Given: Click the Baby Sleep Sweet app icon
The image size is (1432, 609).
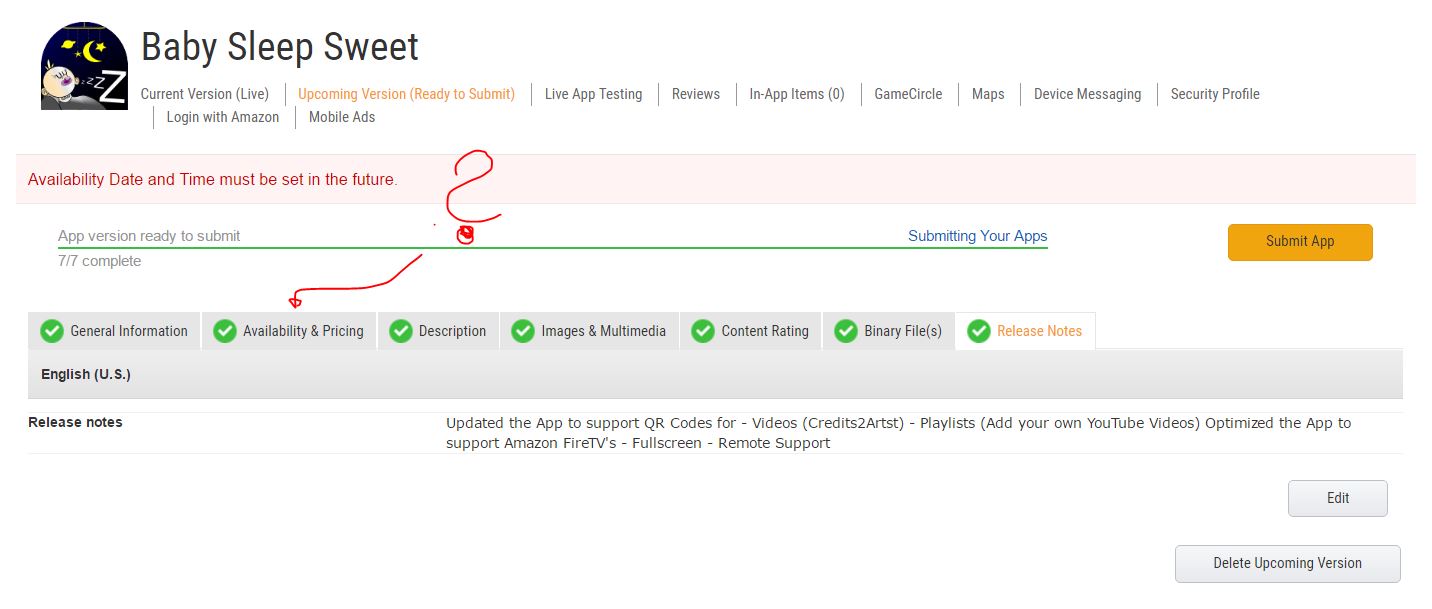Looking at the screenshot, I should [x=84, y=66].
